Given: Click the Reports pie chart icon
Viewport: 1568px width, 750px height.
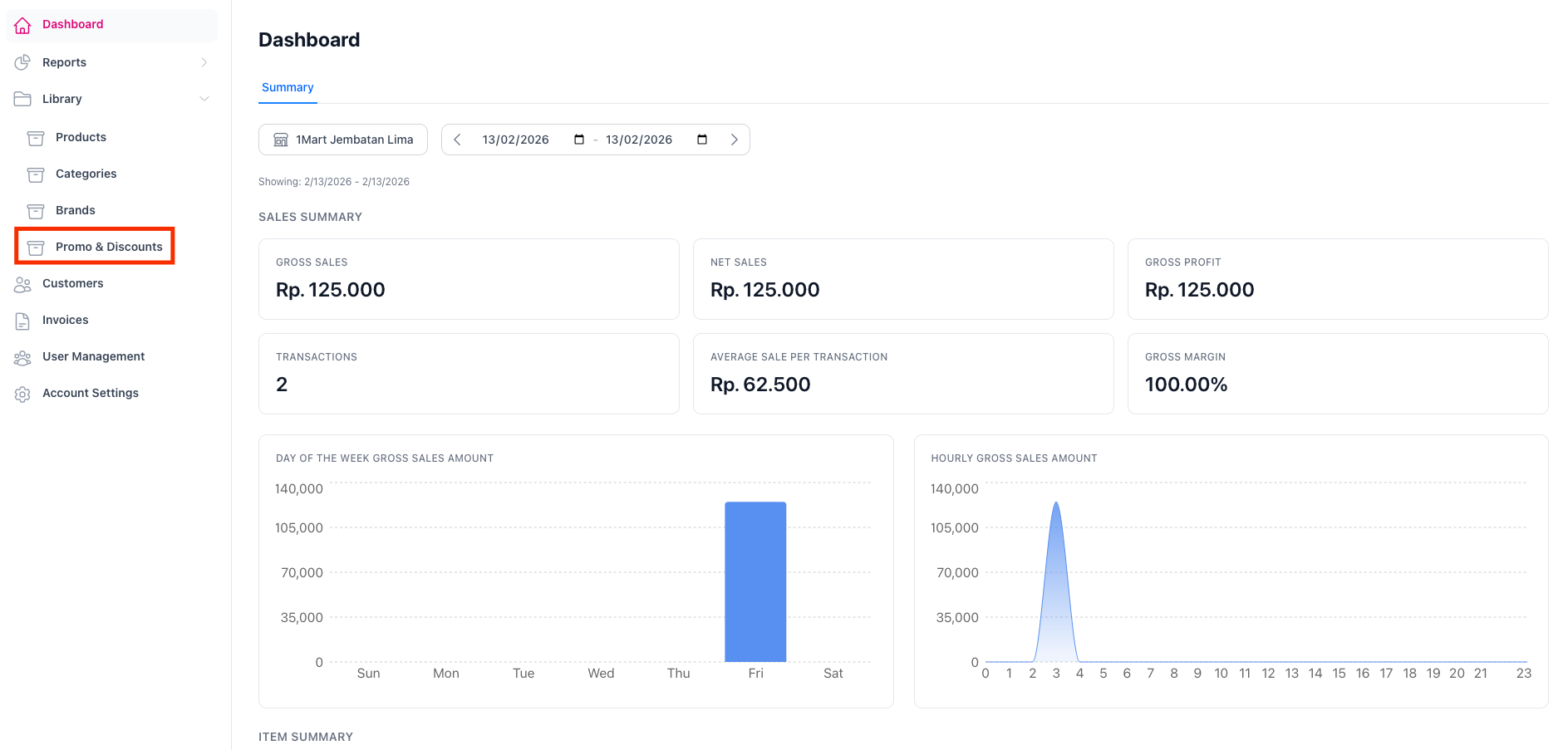Looking at the screenshot, I should [x=22, y=62].
